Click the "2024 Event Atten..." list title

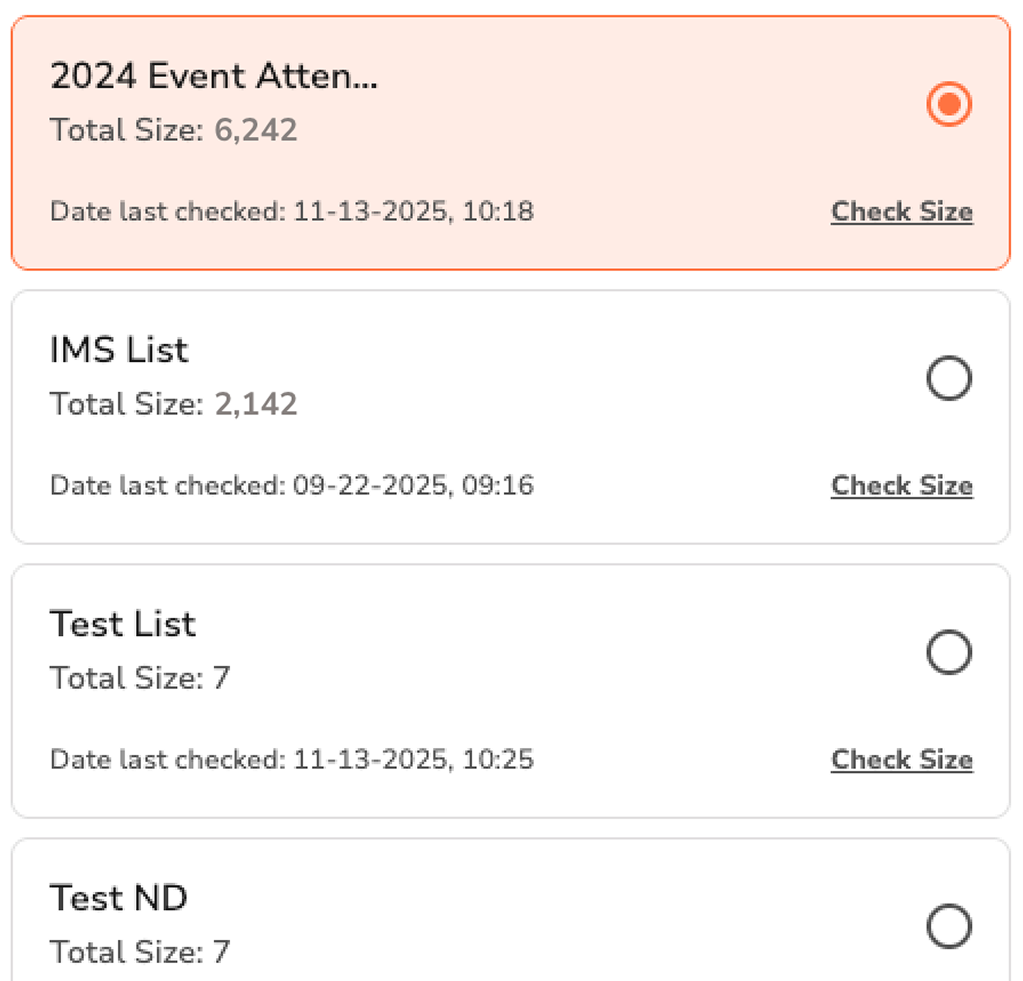(x=214, y=76)
